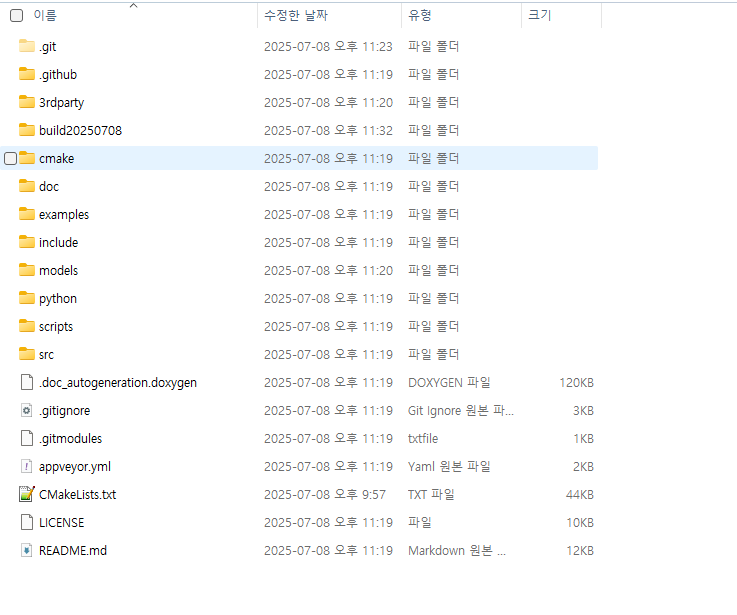Click the CMakeLists.txt notepad icon
The width and height of the screenshot is (737, 615).
[27, 494]
